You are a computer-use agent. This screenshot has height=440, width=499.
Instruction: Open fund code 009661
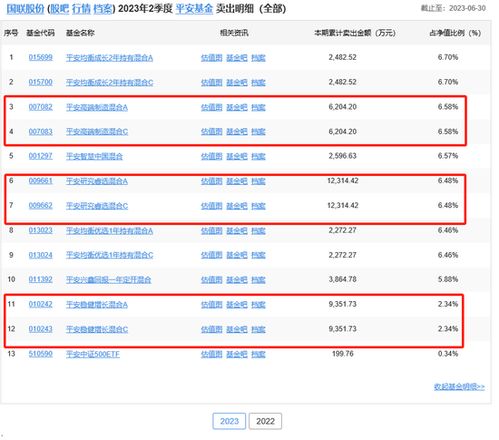(41, 181)
